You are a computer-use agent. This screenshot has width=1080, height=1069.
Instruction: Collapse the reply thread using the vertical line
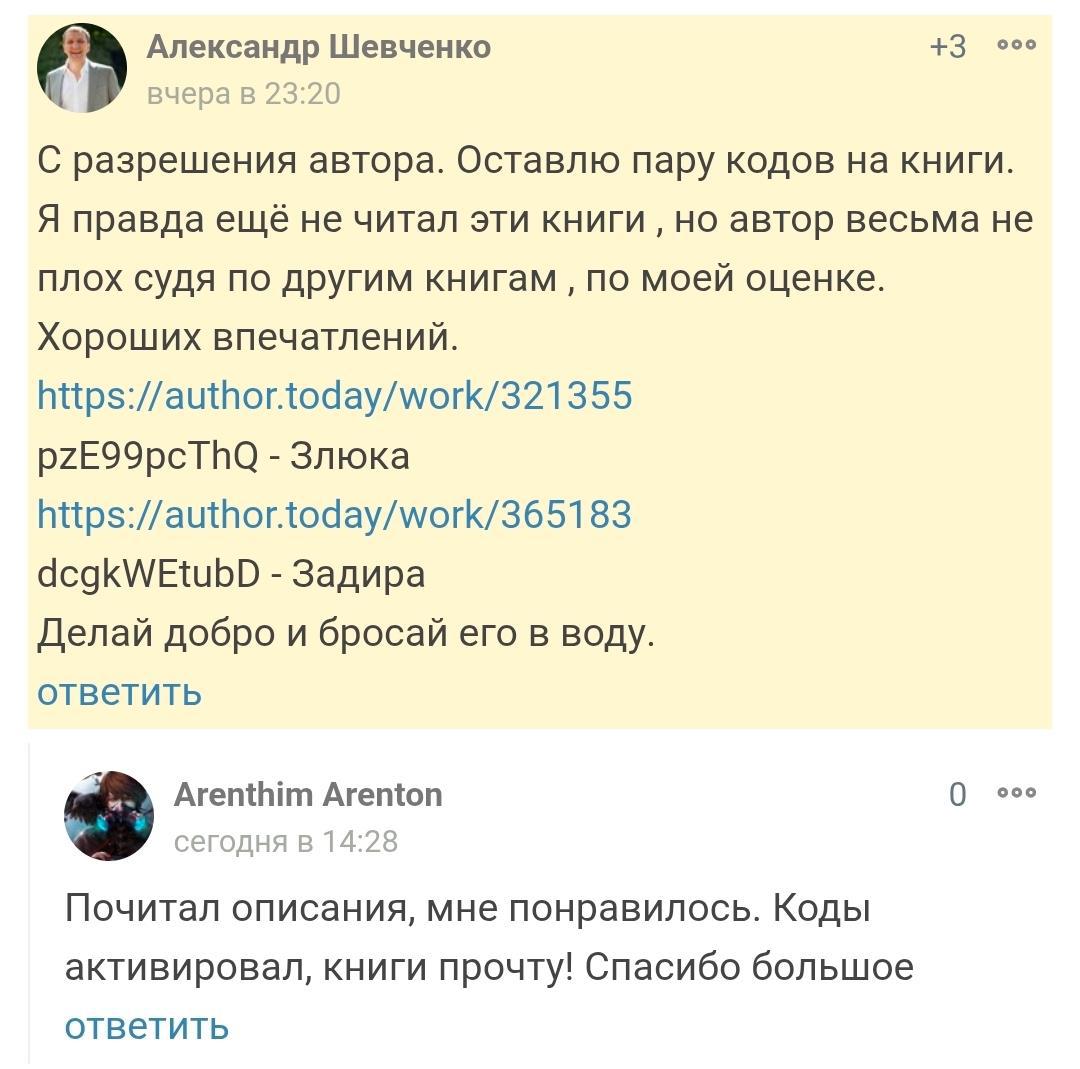pos(30,900)
